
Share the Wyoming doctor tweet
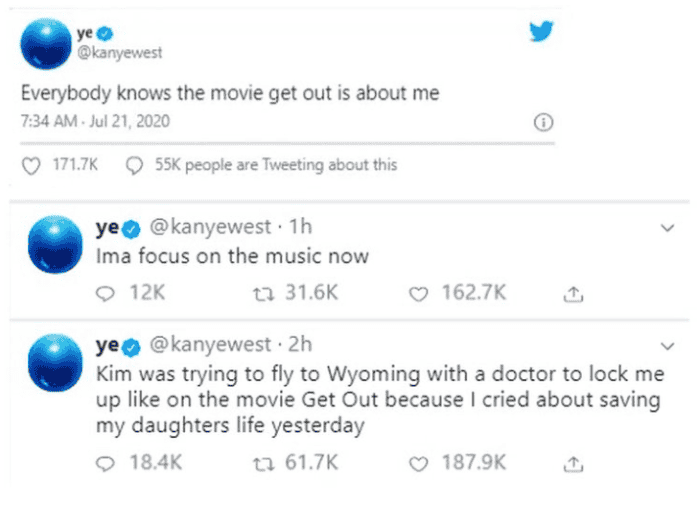point(574,464)
